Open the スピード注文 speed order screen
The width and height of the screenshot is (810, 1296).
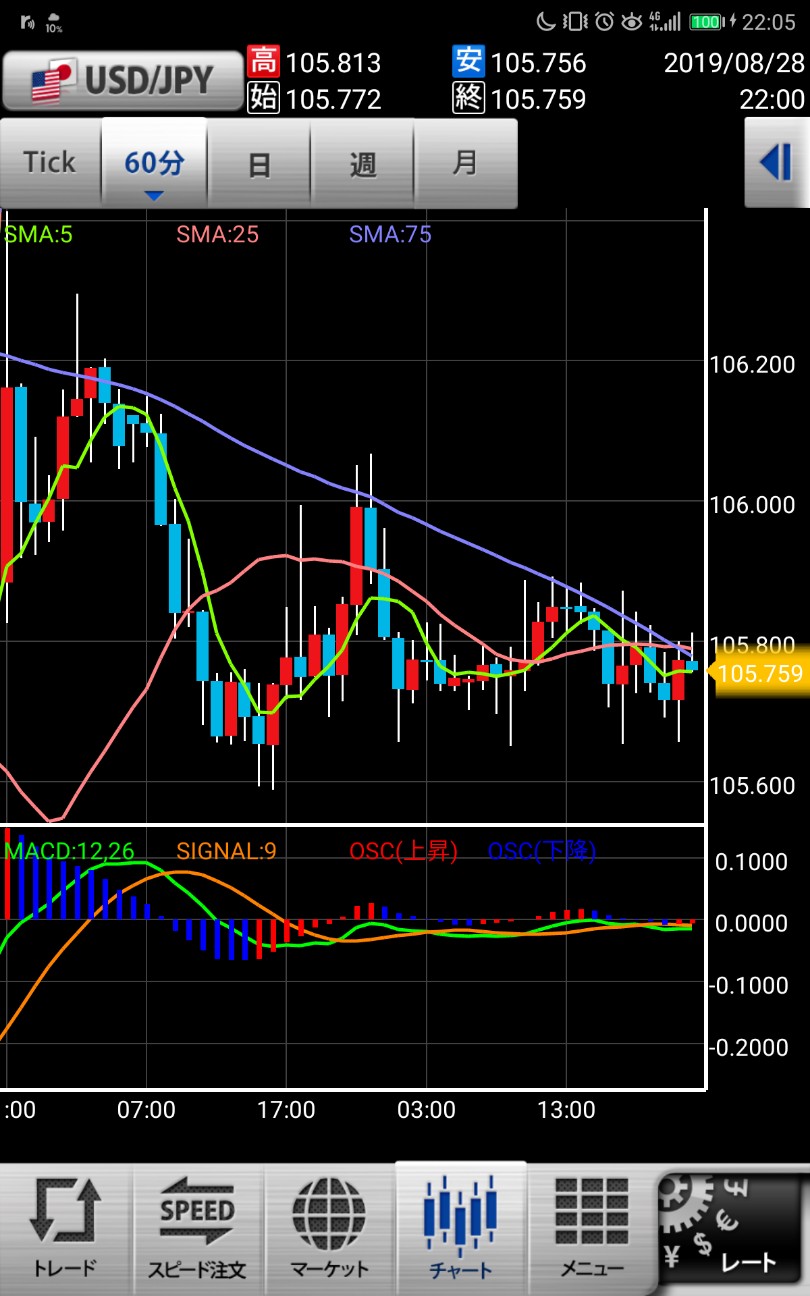coord(197,1229)
